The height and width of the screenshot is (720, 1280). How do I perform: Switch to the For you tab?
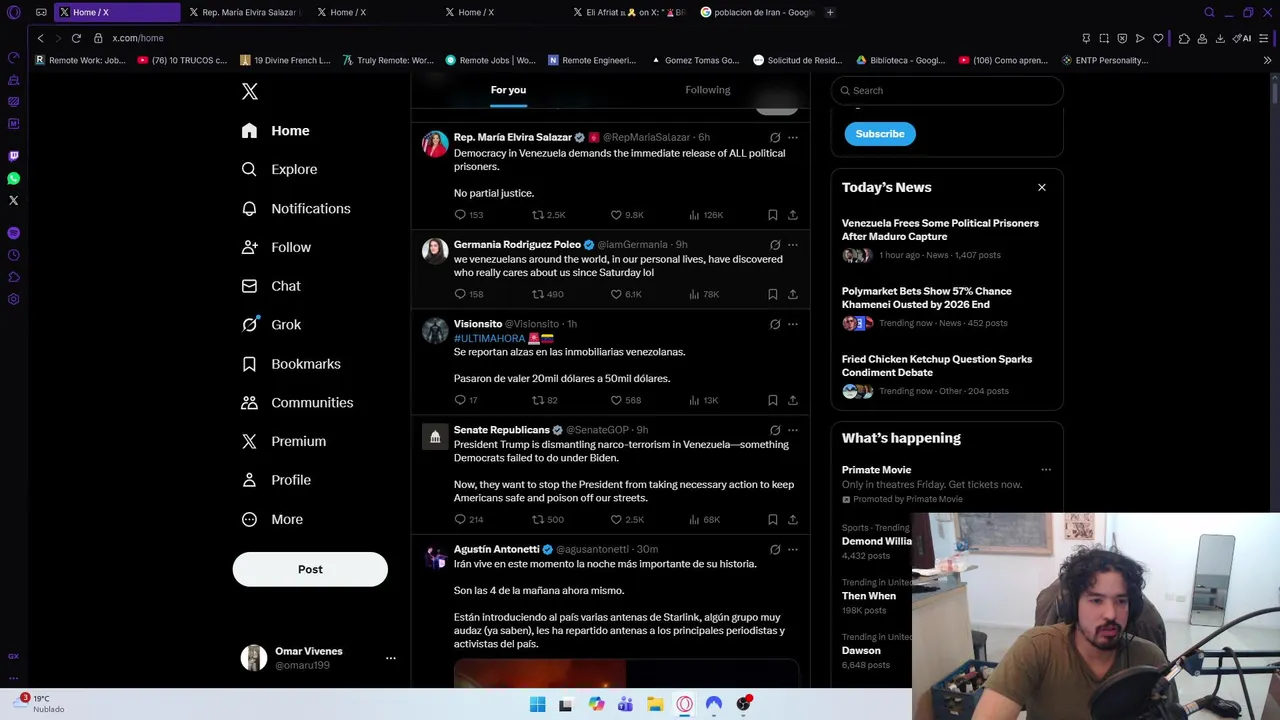[508, 90]
